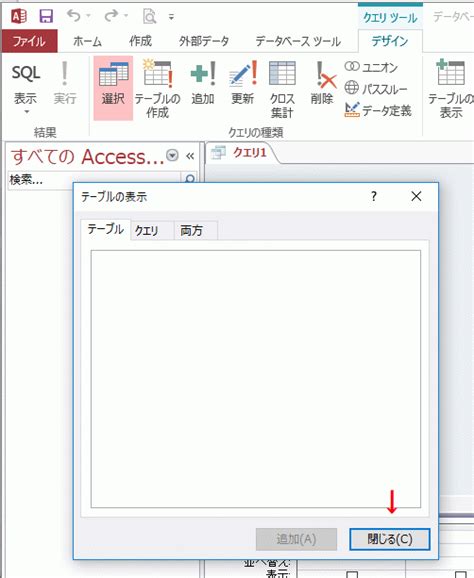
Task: Click the dialog help question mark
Action: click(374, 196)
